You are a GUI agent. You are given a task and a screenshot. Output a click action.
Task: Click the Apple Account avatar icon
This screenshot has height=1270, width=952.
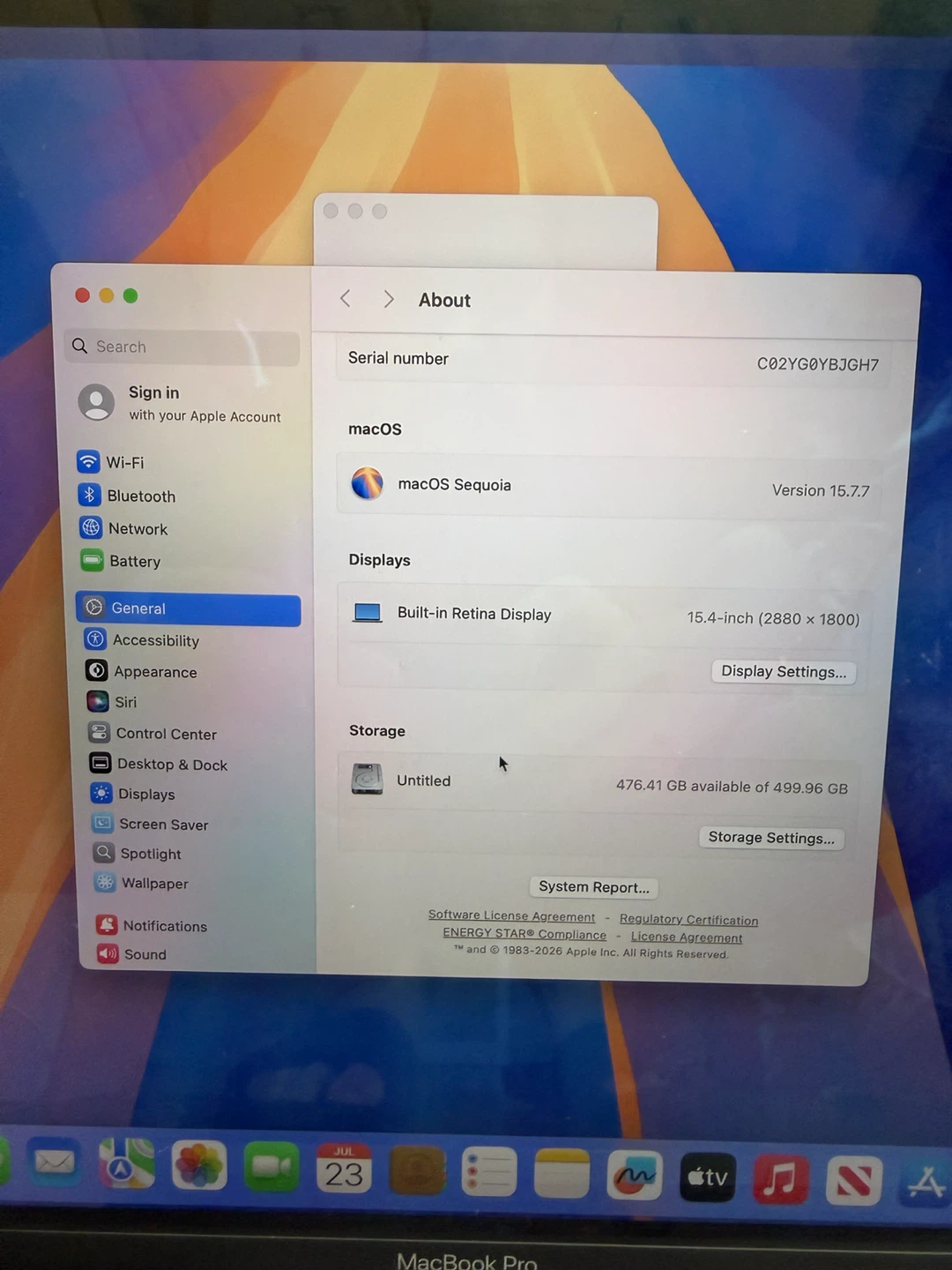pos(96,402)
